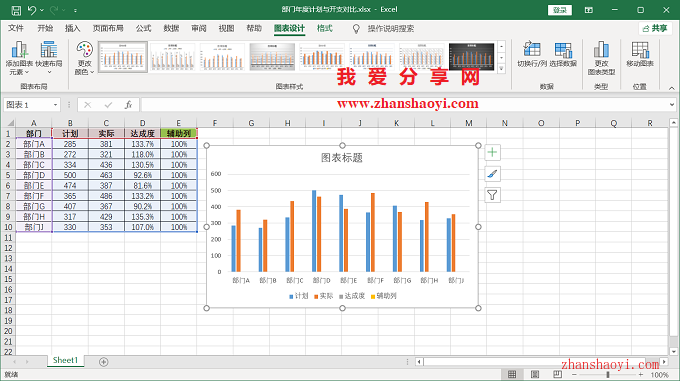The height and width of the screenshot is (381, 680).
Task: Click the Name Box showing 图表 1
Action: click(x=32, y=105)
